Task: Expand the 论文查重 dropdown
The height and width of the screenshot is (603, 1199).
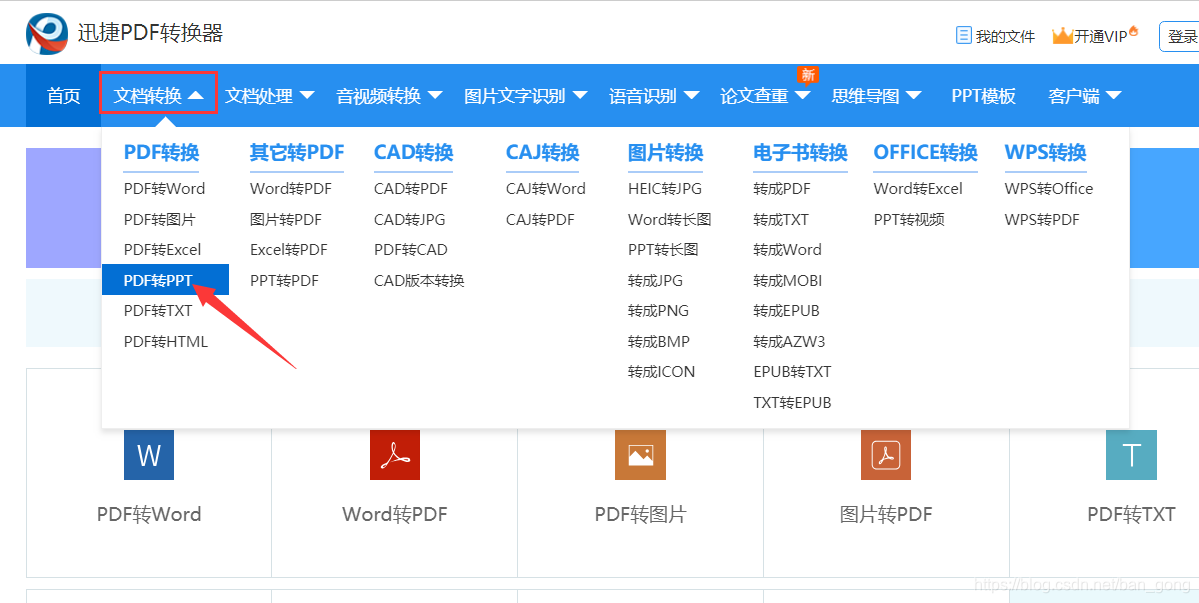Action: 765,96
